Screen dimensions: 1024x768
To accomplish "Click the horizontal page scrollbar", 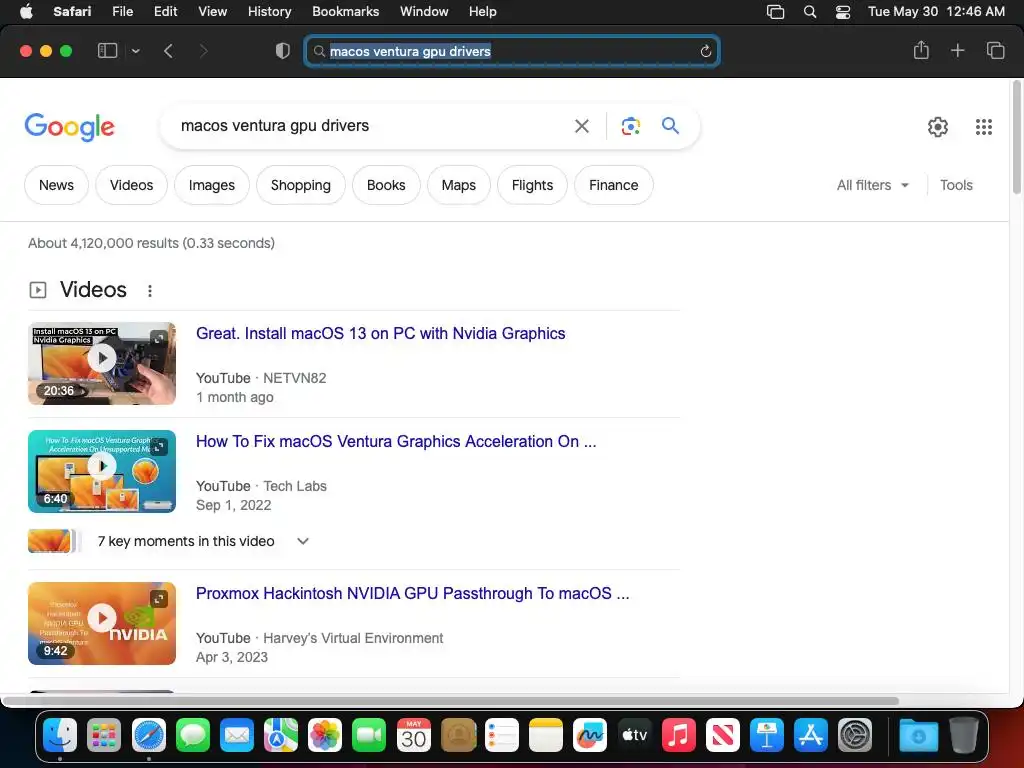I will click(x=451, y=701).
